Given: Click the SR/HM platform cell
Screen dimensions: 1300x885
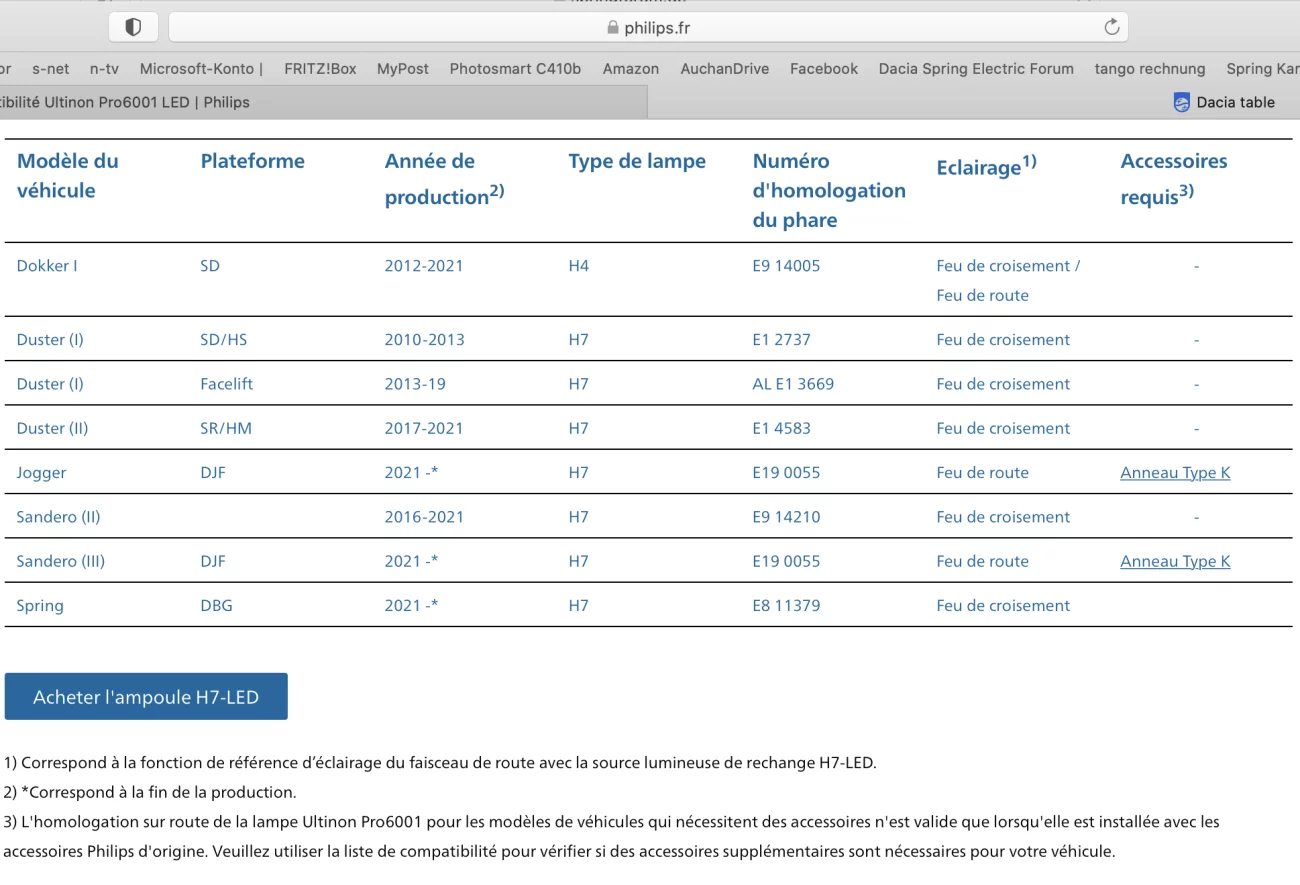Looking at the screenshot, I should coord(226,428).
